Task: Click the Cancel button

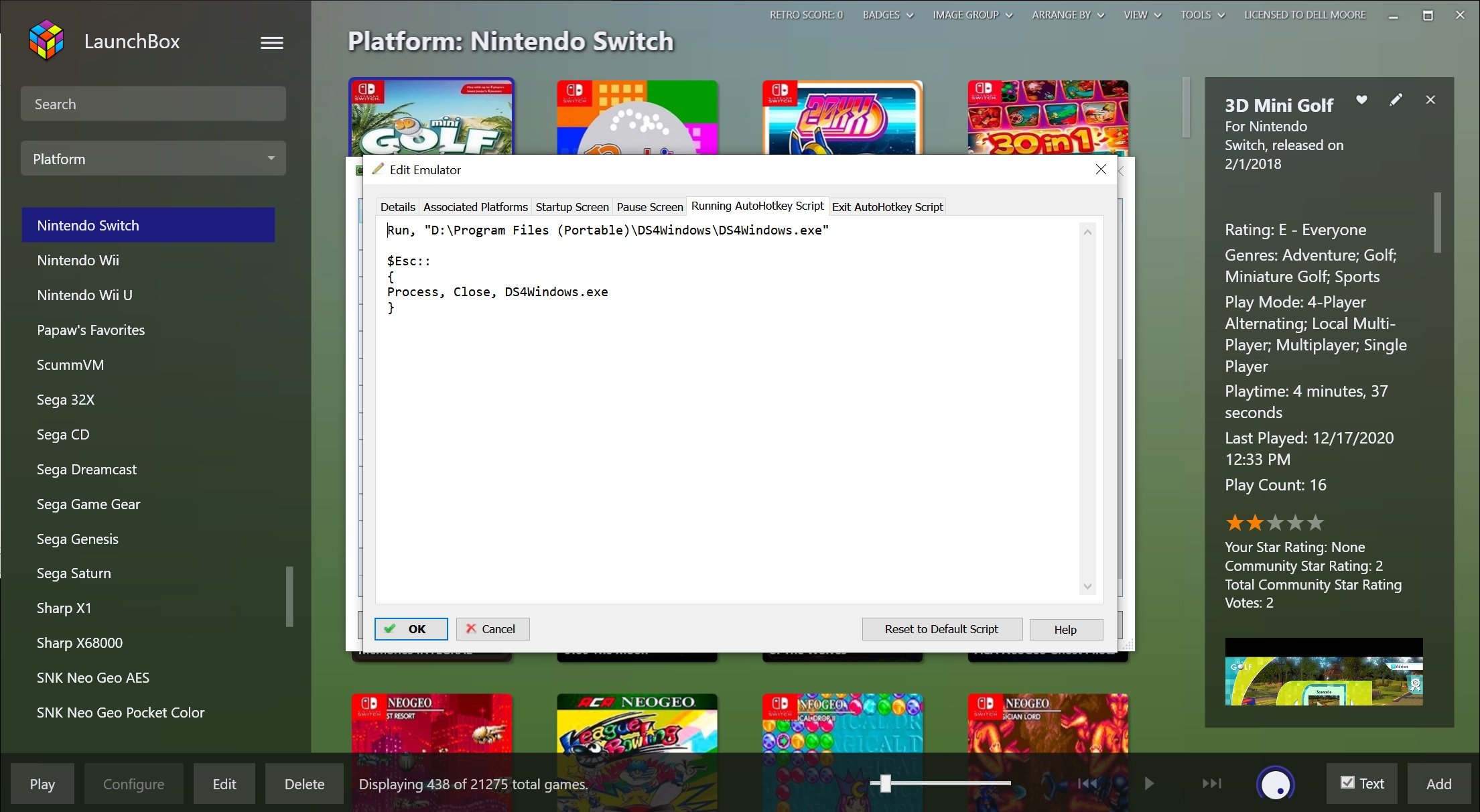Action: click(x=492, y=629)
